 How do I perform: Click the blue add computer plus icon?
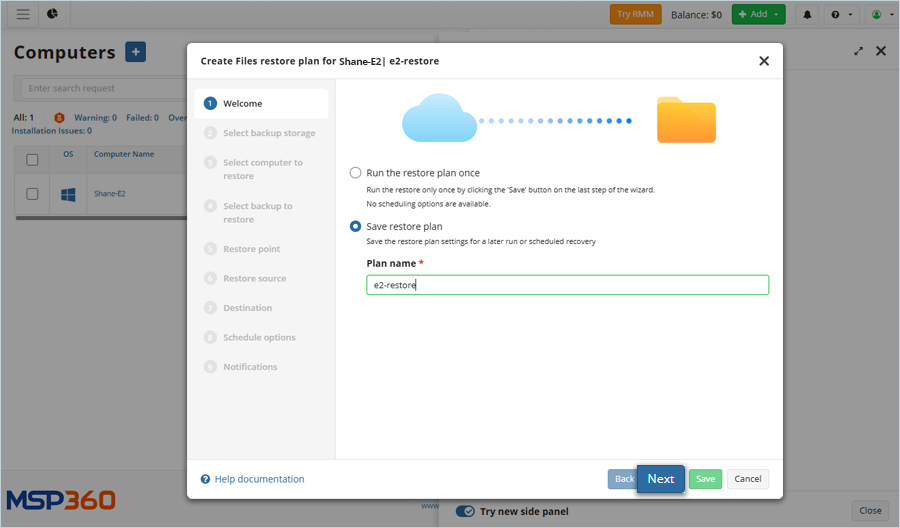coord(135,52)
